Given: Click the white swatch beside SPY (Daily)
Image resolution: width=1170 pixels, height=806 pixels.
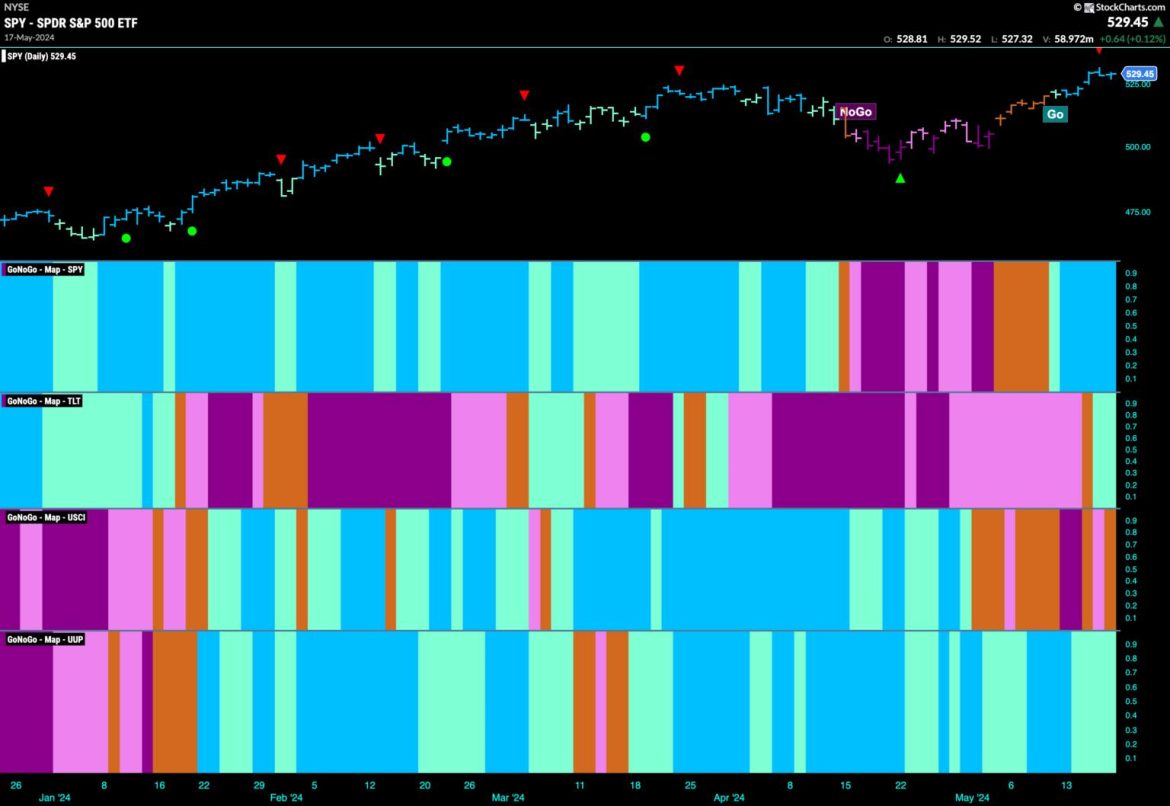Looking at the screenshot, I should [6, 56].
